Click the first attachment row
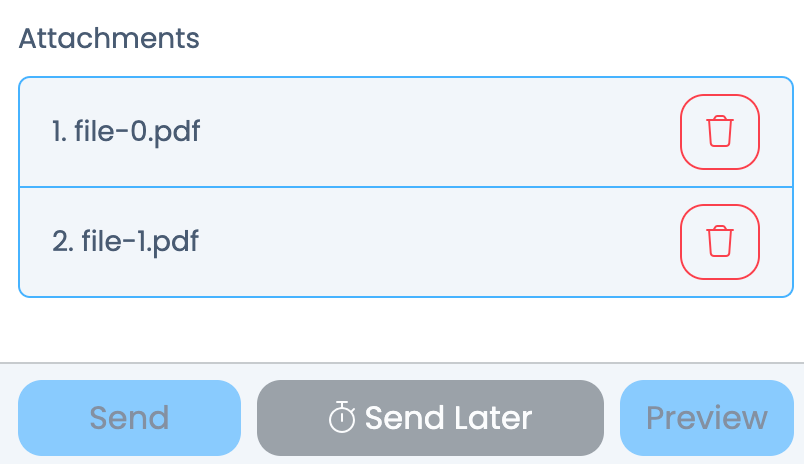The image size is (804, 464). (406, 132)
